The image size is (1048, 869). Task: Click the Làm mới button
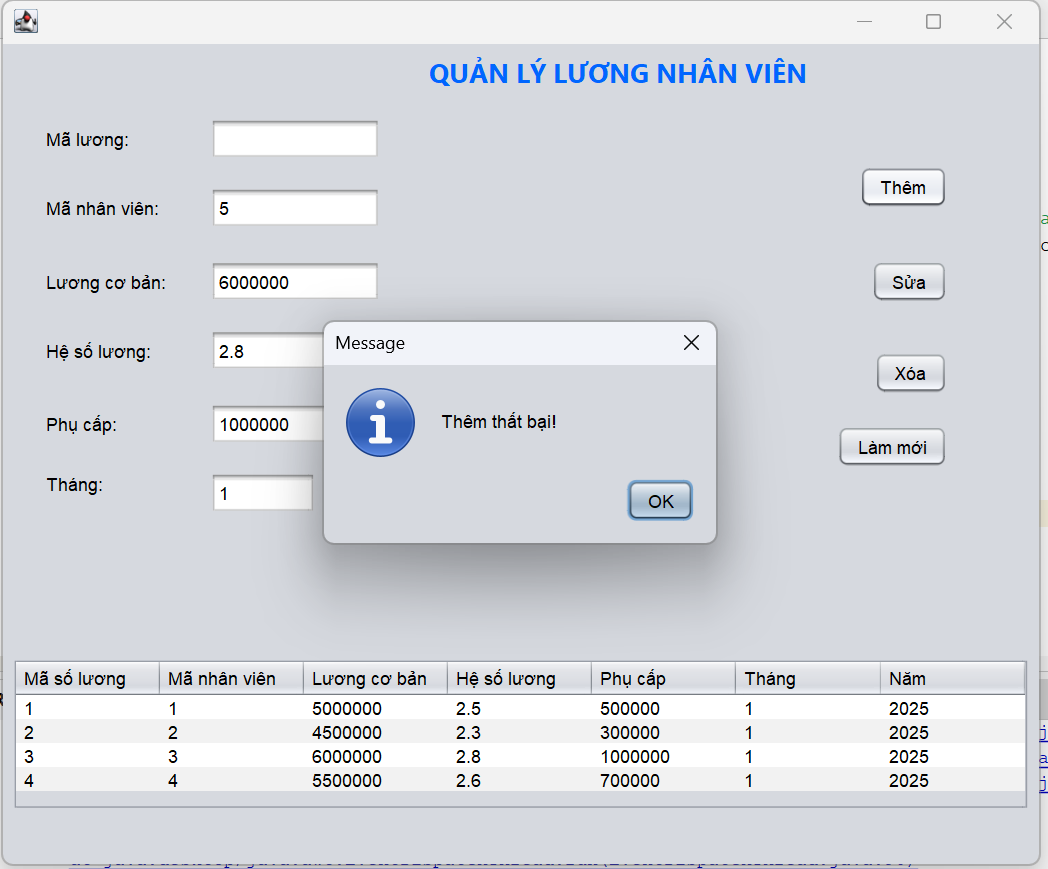point(892,447)
